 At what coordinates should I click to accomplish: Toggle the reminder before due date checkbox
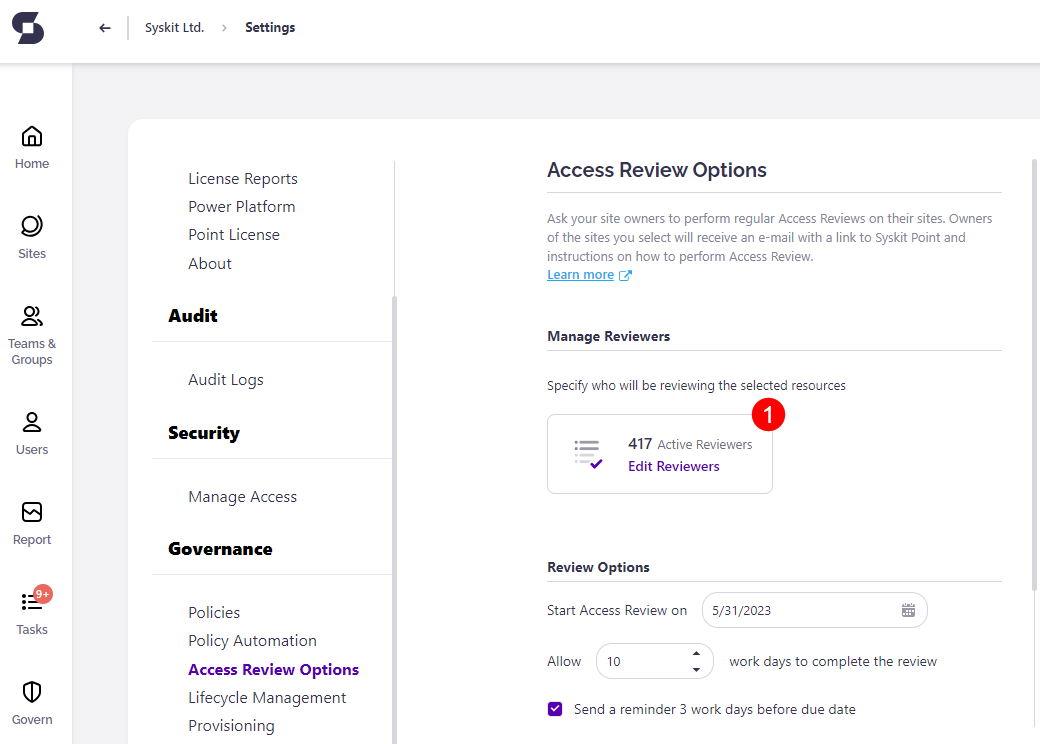tap(554, 708)
